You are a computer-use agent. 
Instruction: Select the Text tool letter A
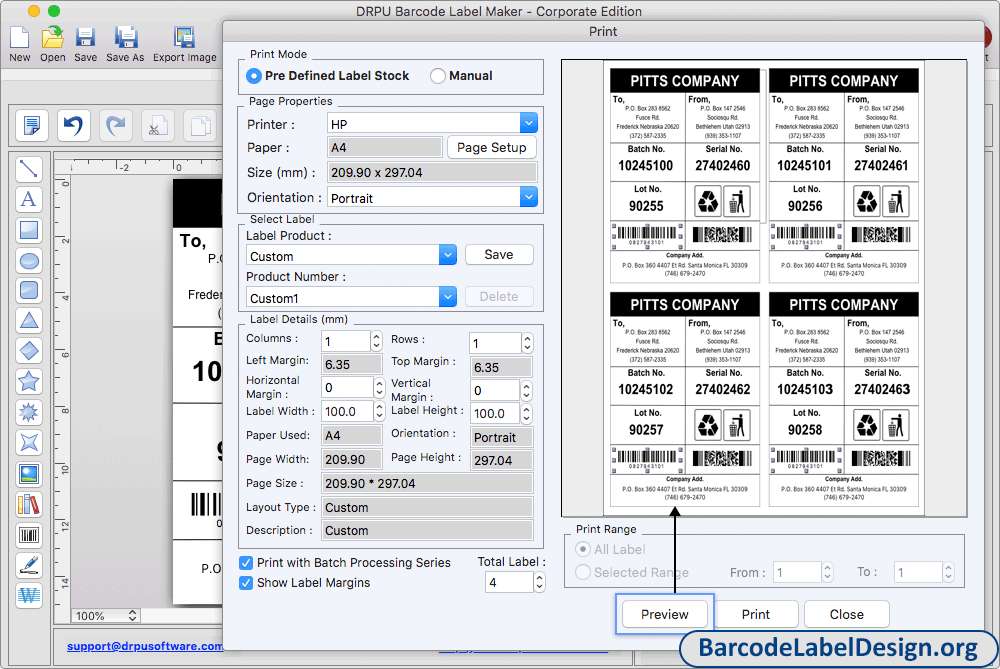point(29,199)
